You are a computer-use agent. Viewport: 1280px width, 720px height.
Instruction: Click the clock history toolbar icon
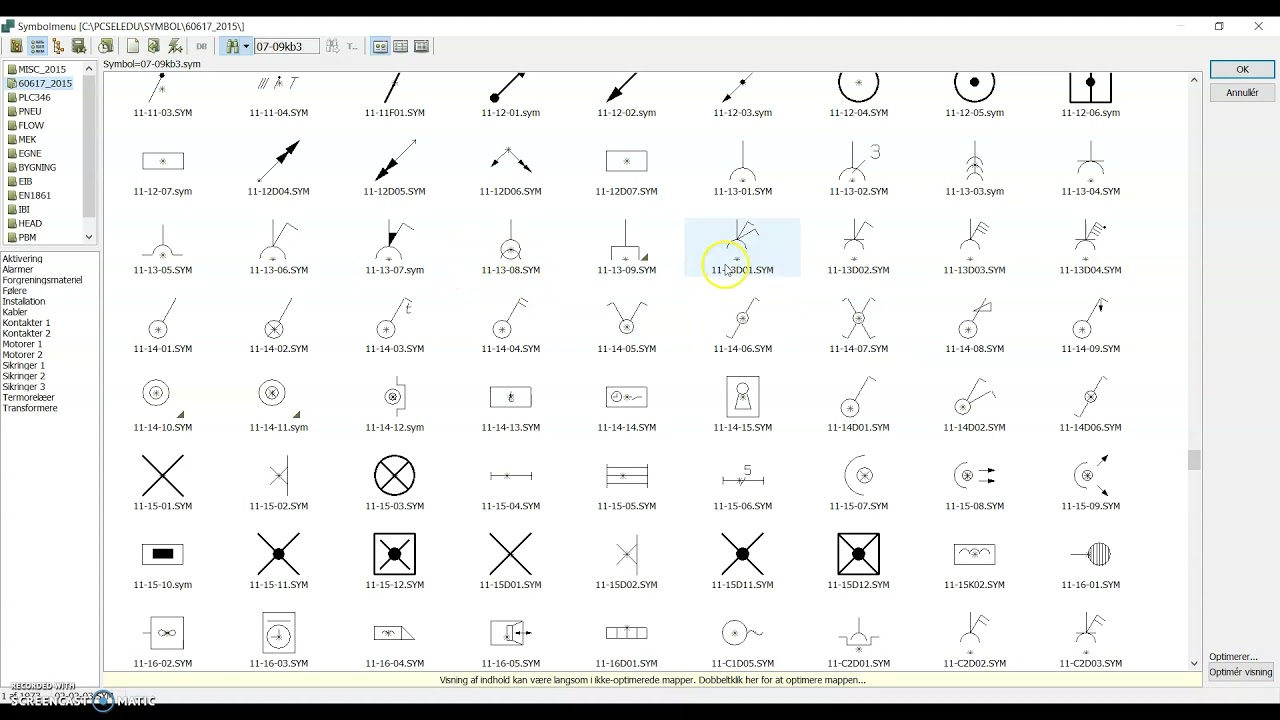coord(105,46)
